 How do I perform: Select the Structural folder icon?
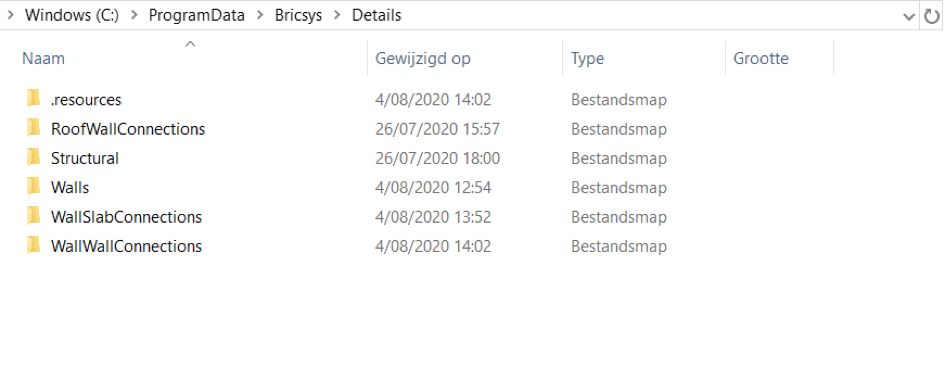pos(34,158)
